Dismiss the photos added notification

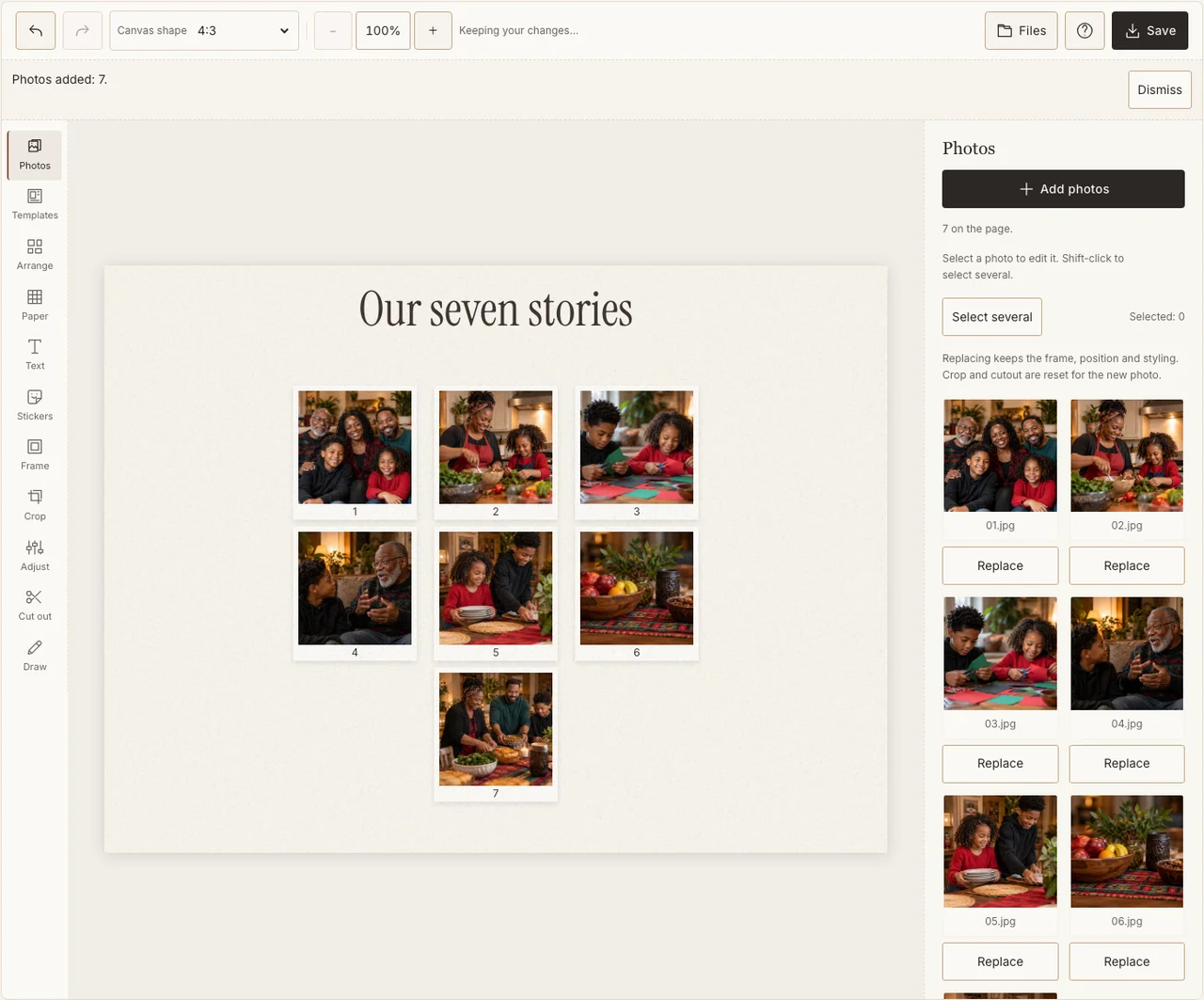[x=1160, y=90]
